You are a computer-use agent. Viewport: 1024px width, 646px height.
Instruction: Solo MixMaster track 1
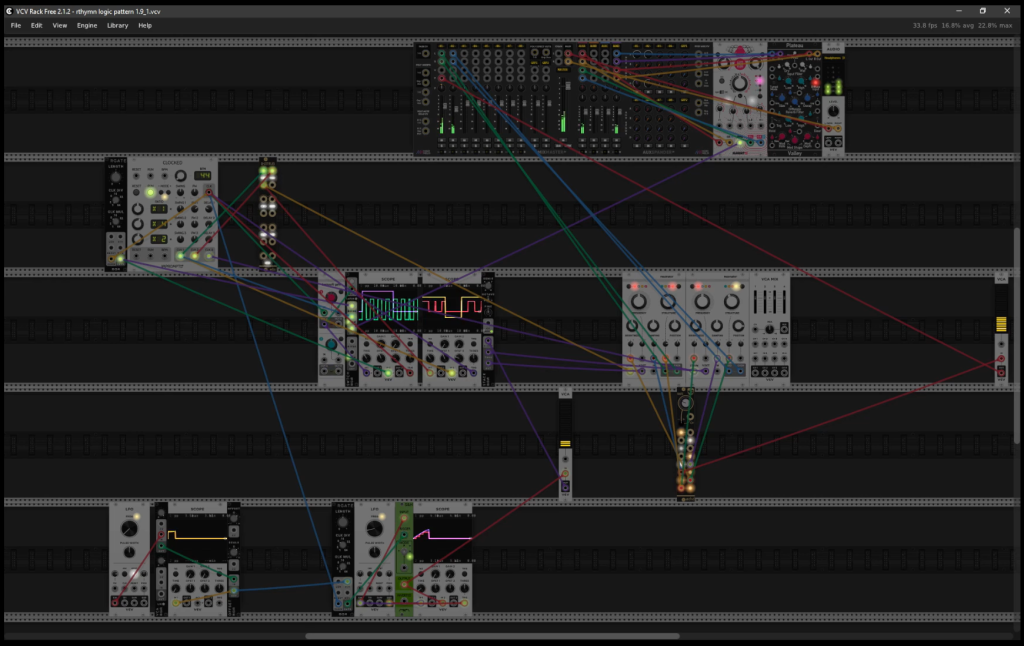click(441, 146)
